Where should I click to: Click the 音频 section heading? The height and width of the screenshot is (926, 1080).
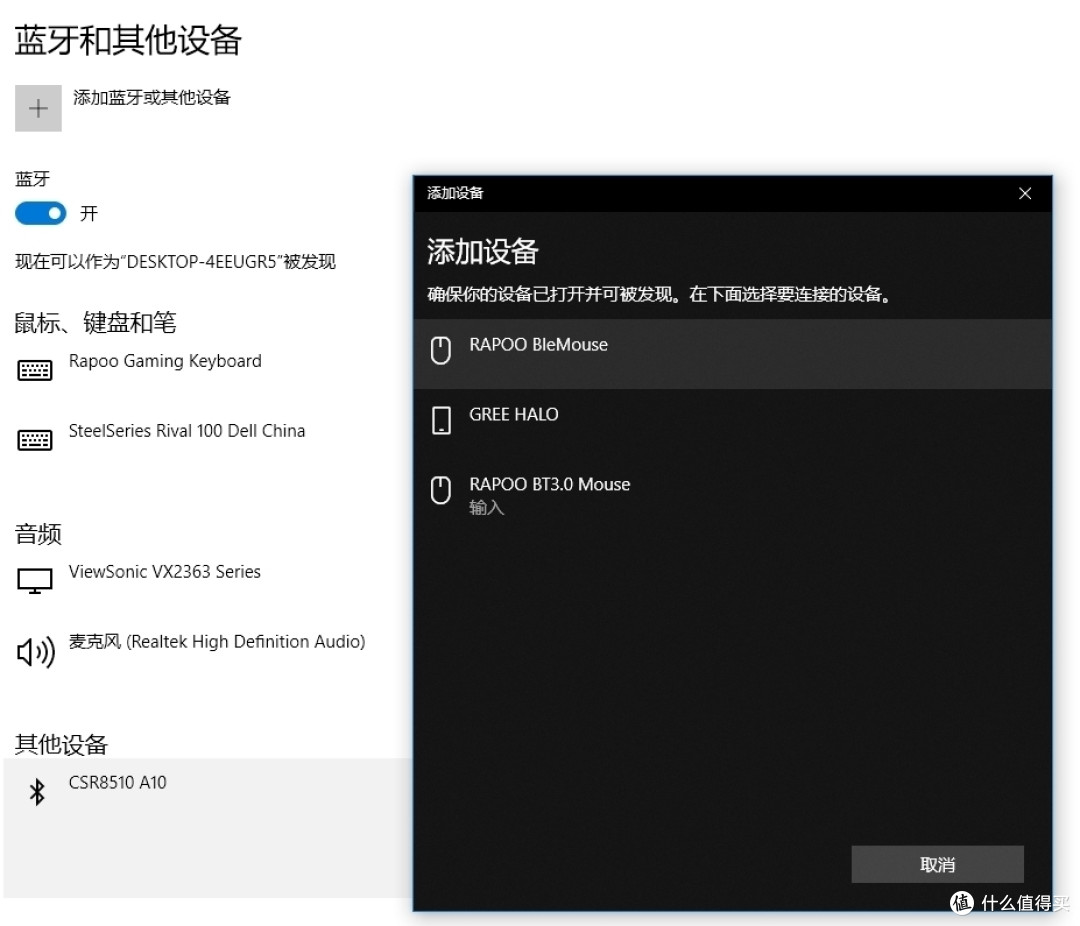point(39,534)
